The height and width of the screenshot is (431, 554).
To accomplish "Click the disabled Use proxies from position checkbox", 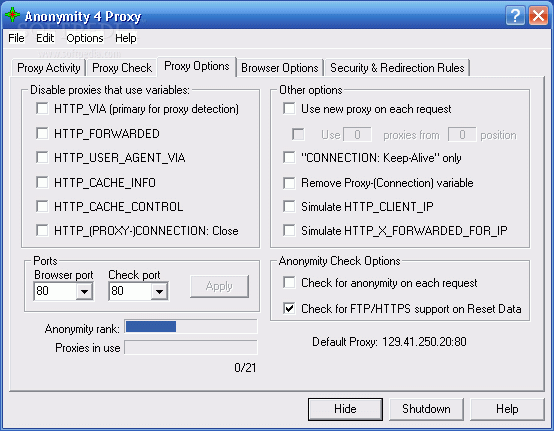I will tap(298, 134).
